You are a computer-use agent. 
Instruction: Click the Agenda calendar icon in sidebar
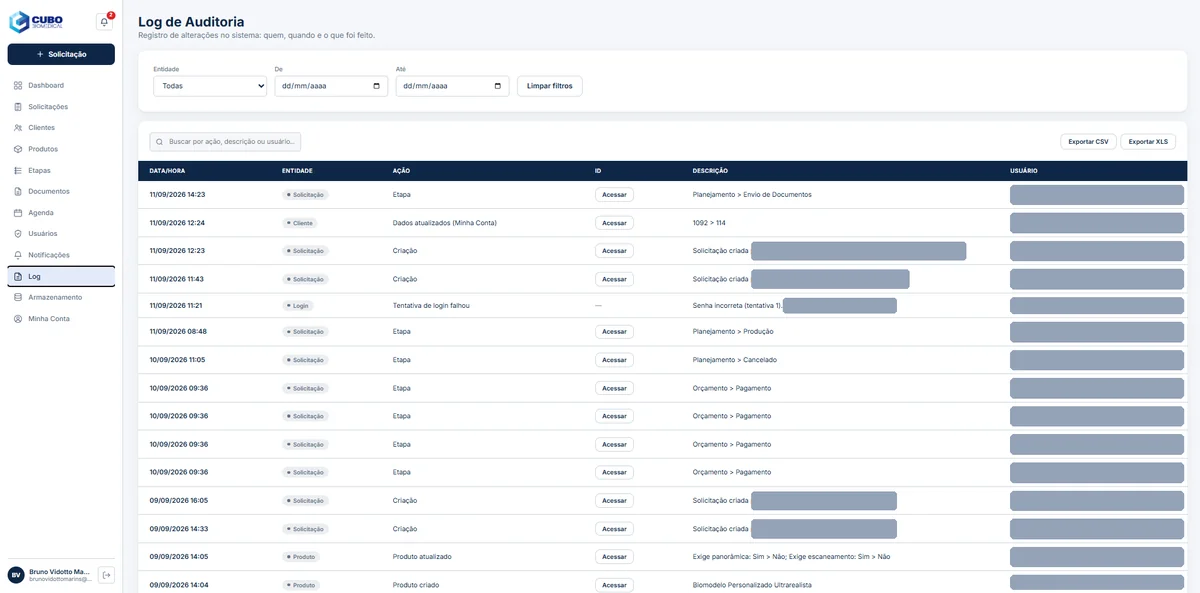pos(18,213)
